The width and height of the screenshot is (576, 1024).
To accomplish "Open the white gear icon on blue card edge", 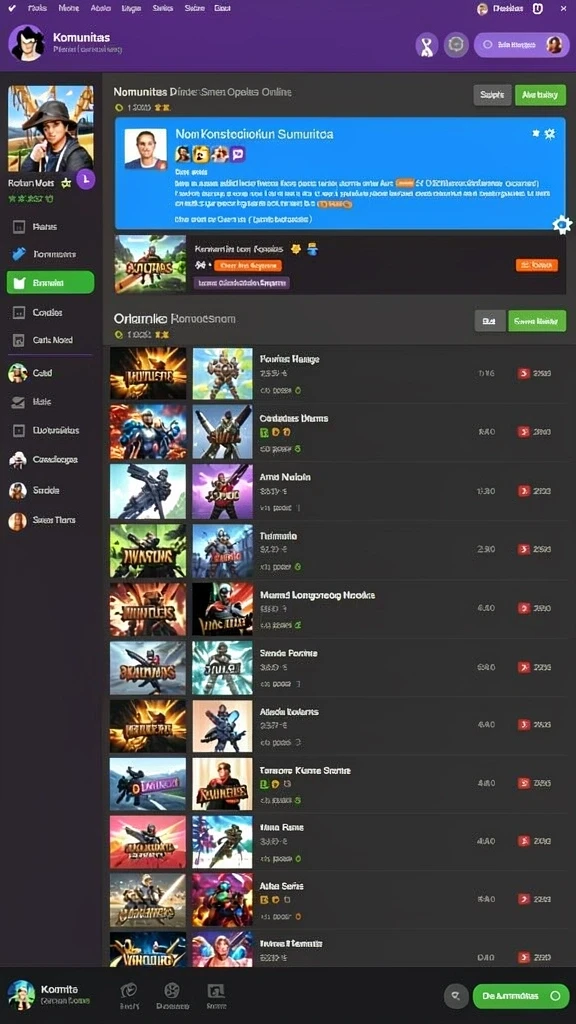I will [x=562, y=225].
